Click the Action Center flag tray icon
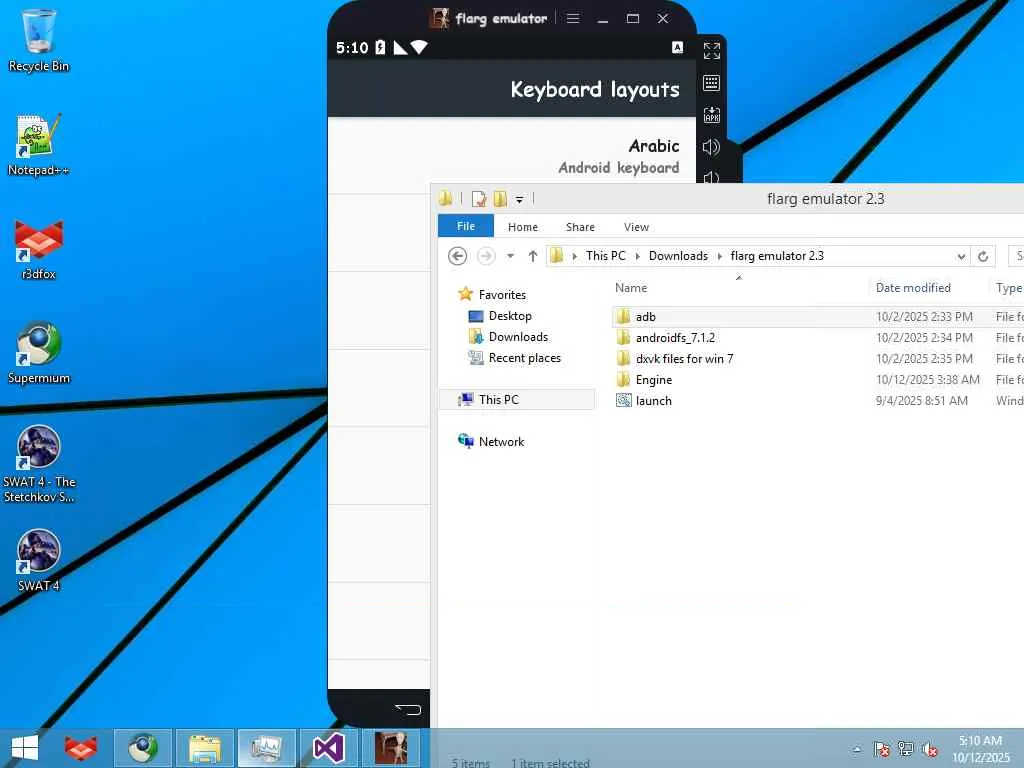This screenshot has height=768, width=1024. click(881, 749)
